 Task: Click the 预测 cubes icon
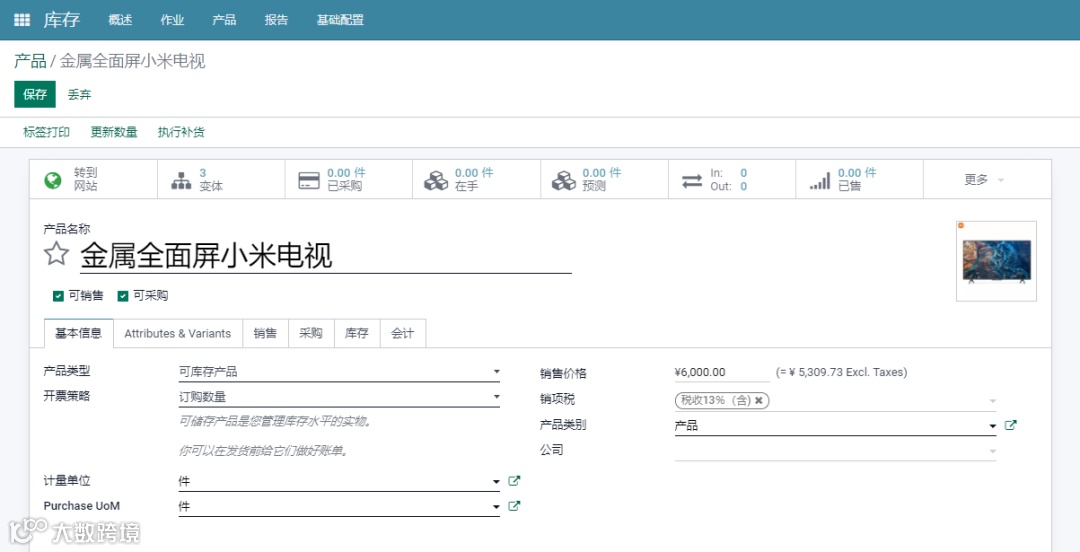pos(564,181)
